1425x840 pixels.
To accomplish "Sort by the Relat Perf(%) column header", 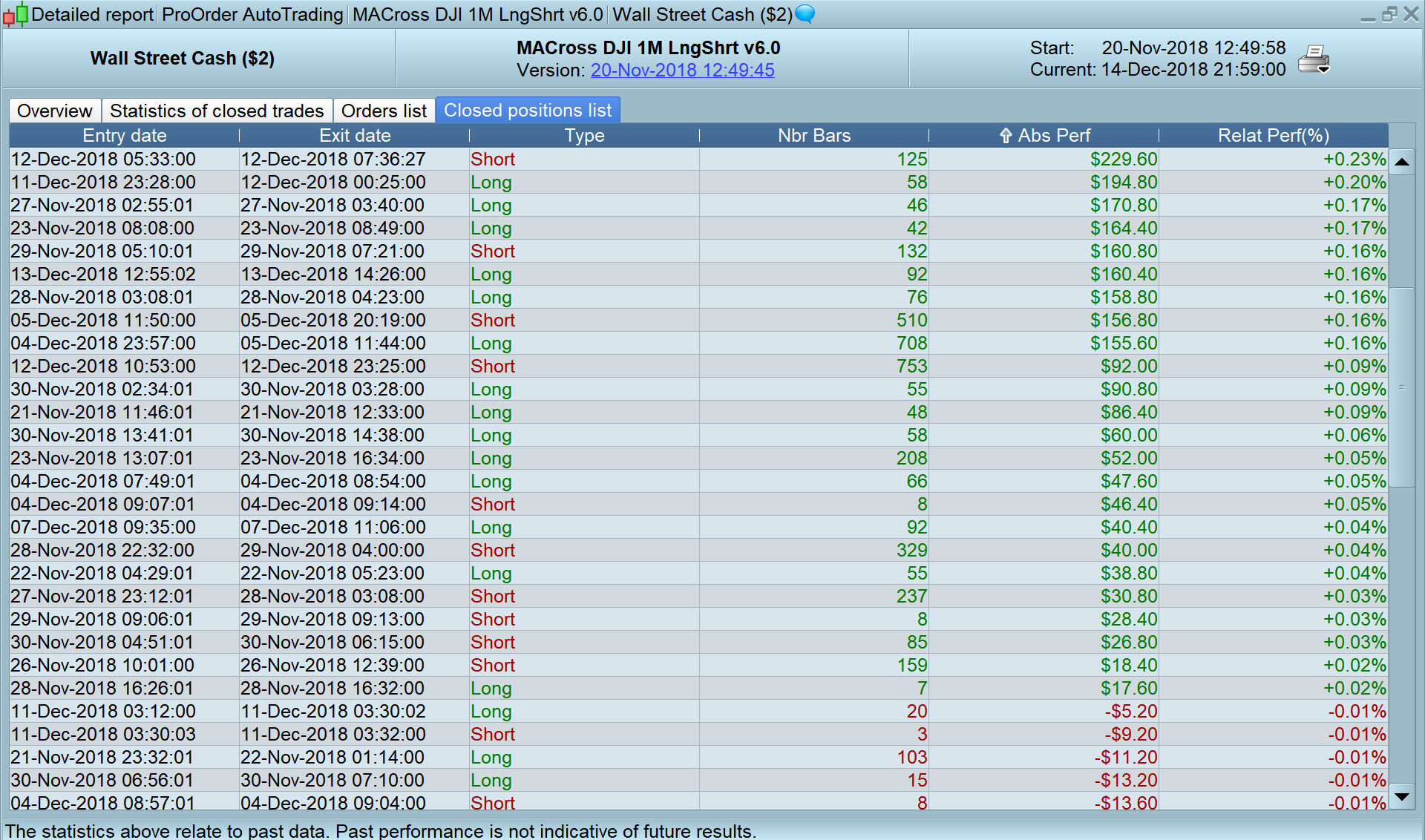I will 1273,136.
